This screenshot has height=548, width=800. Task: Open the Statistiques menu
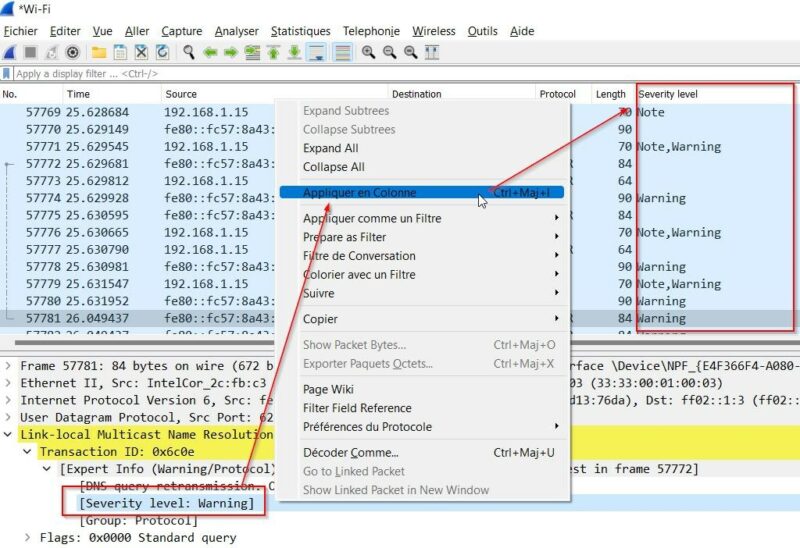point(300,31)
